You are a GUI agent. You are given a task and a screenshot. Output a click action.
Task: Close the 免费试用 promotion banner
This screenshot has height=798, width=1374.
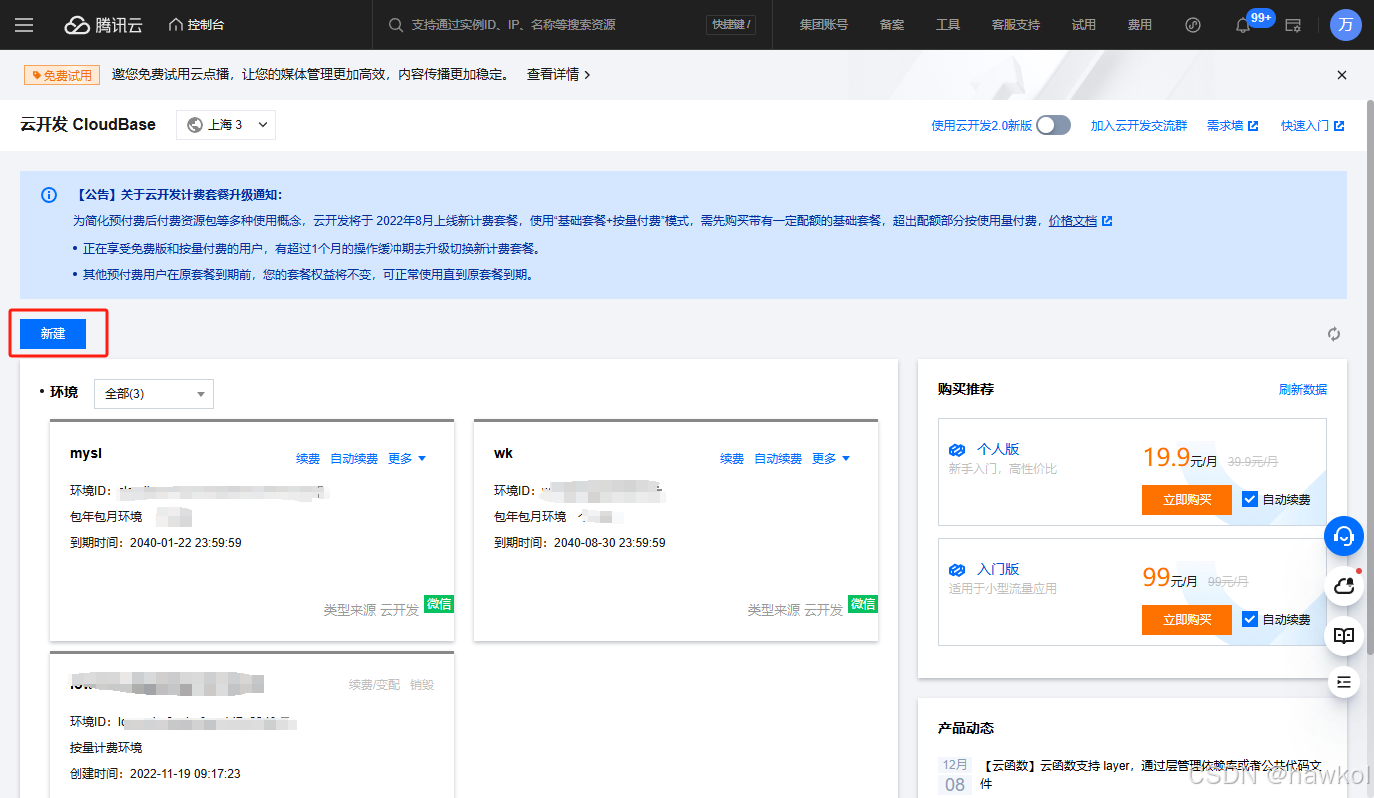pyautogui.click(x=1342, y=75)
